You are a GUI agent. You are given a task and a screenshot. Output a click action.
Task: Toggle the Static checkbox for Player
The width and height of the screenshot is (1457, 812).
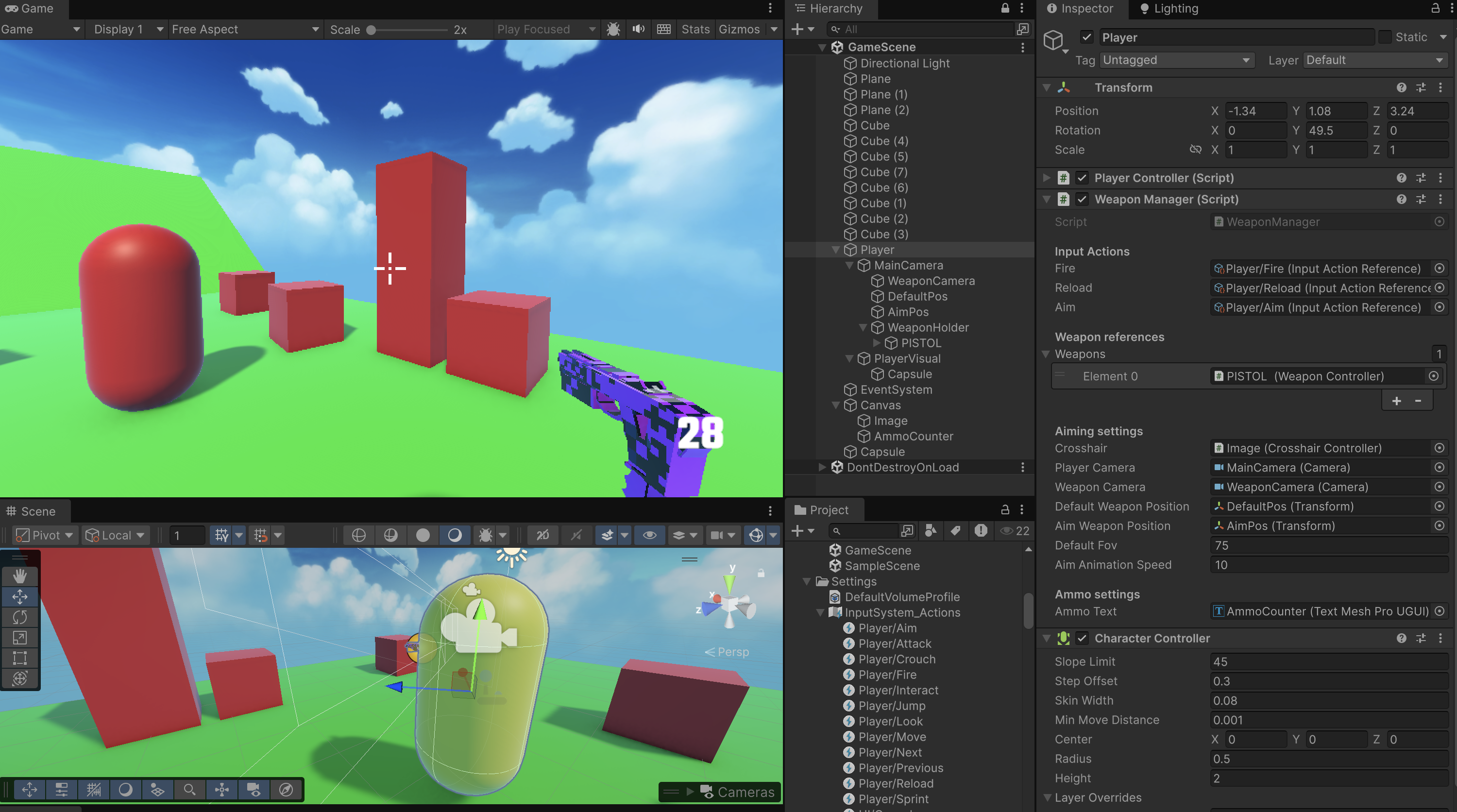(x=1385, y=37)
